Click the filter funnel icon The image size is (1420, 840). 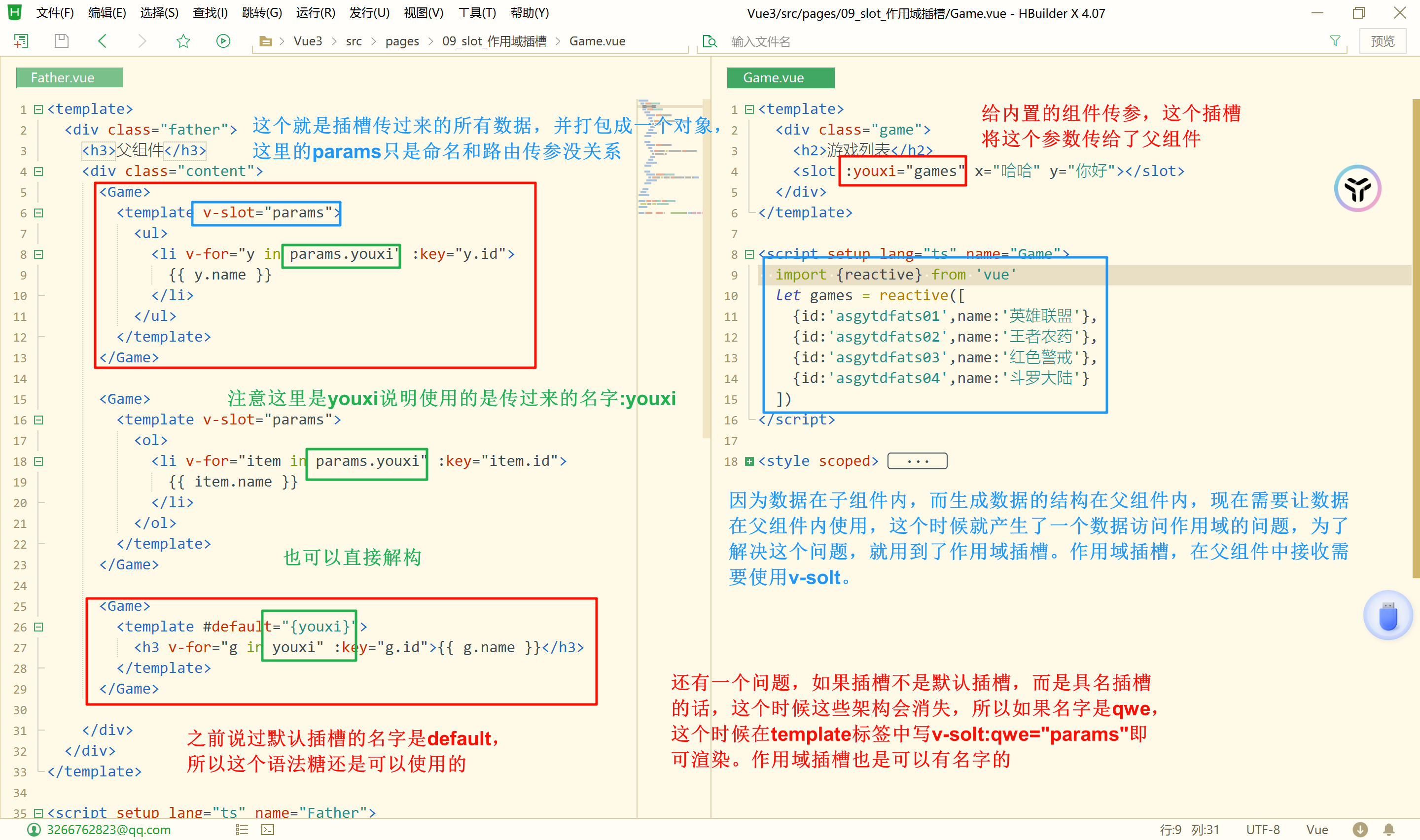1335,41
